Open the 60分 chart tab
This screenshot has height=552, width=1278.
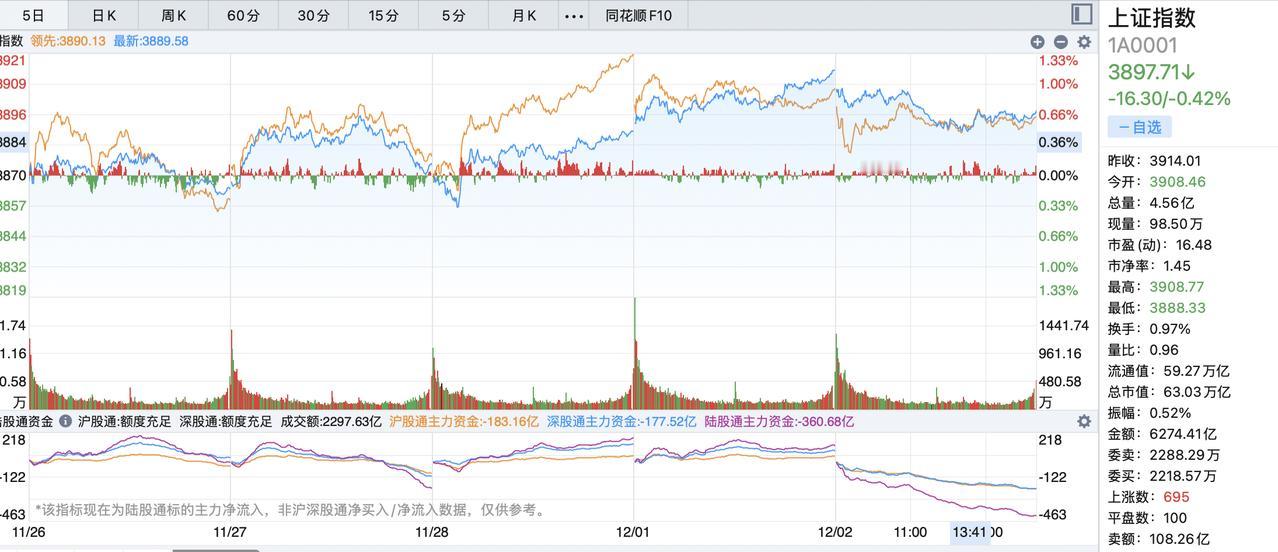(244, 15)
